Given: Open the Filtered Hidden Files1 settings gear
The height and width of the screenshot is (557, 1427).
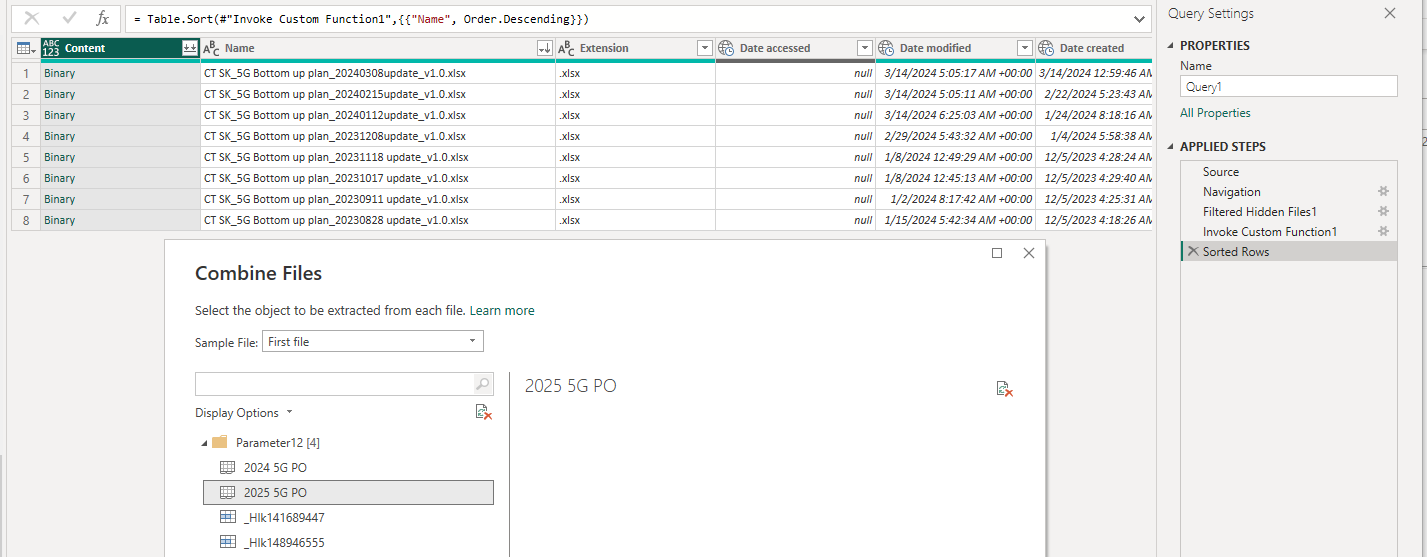Looking at the screenshot, I should click(1384, 212).
